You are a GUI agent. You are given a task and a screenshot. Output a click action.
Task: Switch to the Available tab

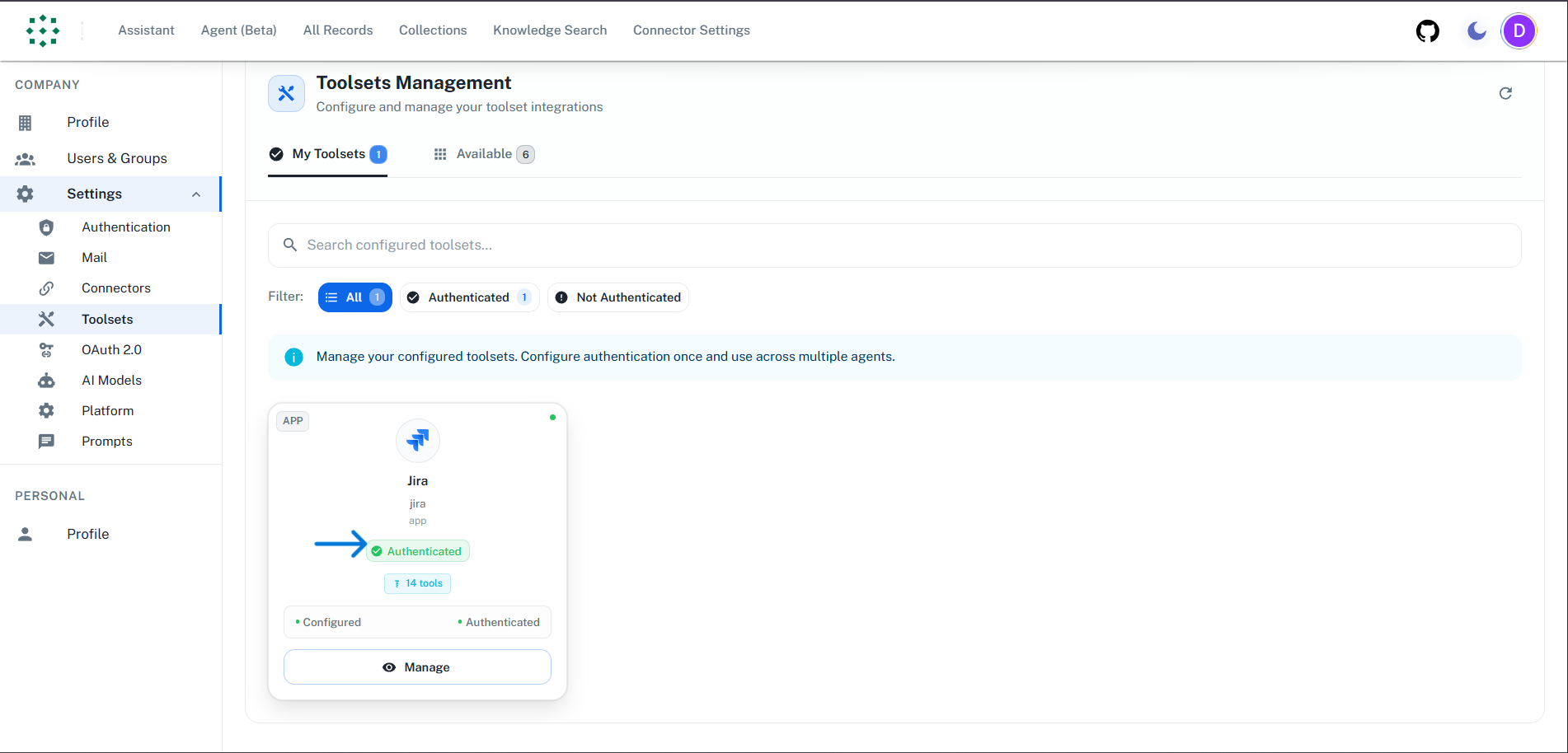484,154
